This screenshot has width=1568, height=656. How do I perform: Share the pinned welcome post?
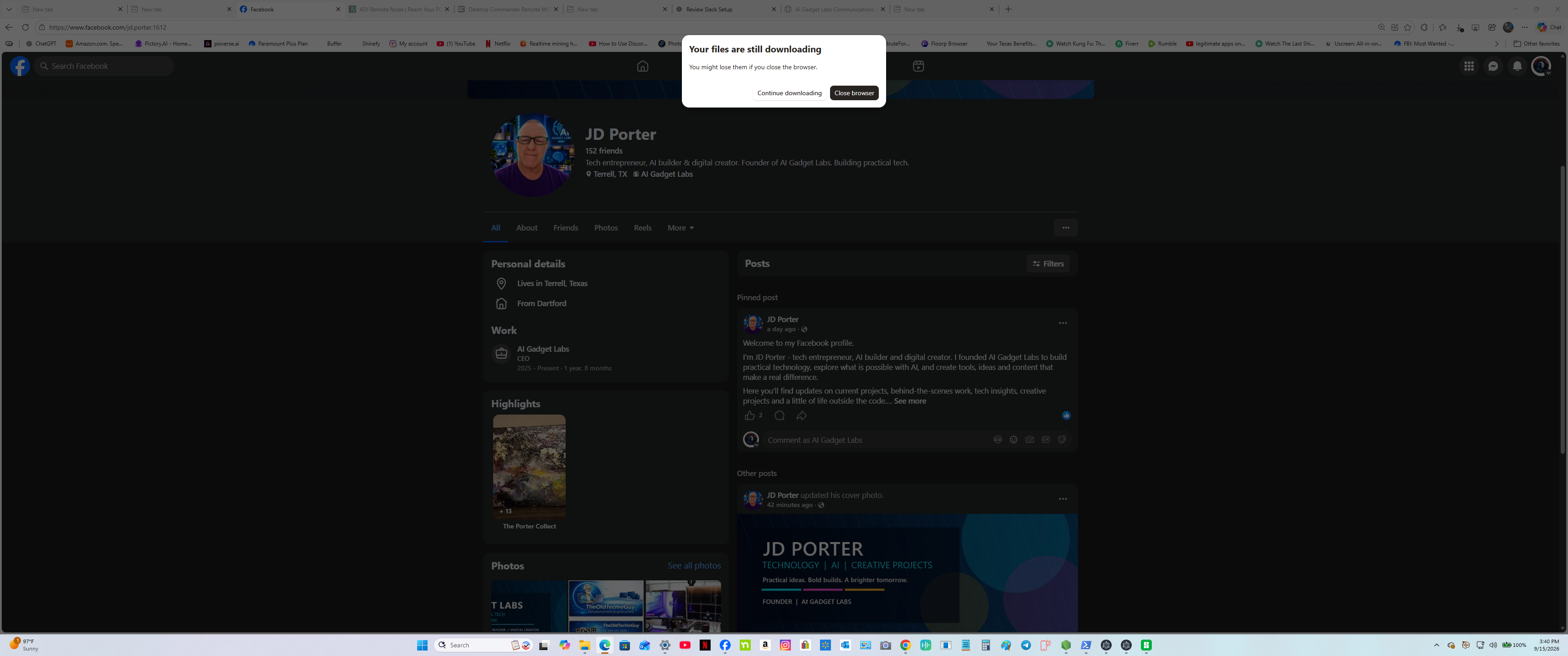[x=801, y=415]
